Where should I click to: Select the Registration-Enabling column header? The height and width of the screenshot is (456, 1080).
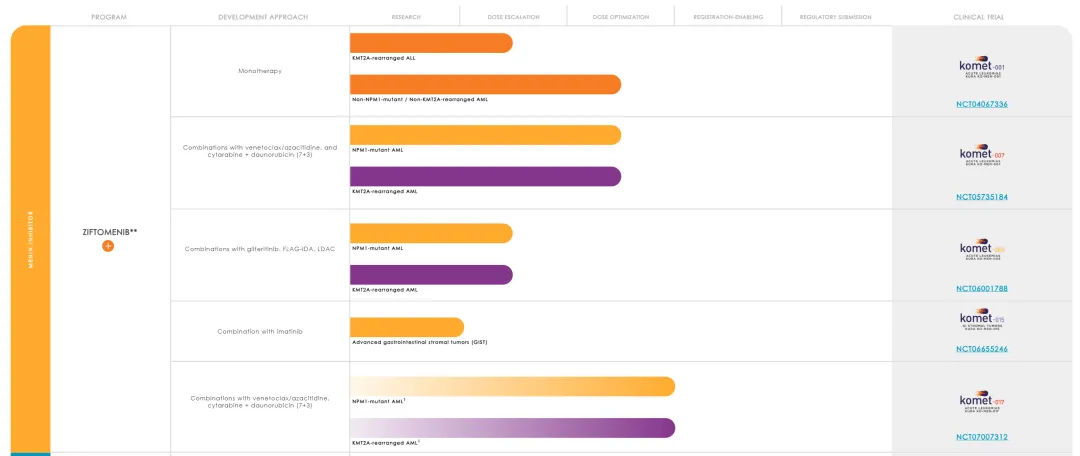coord(728,17)
